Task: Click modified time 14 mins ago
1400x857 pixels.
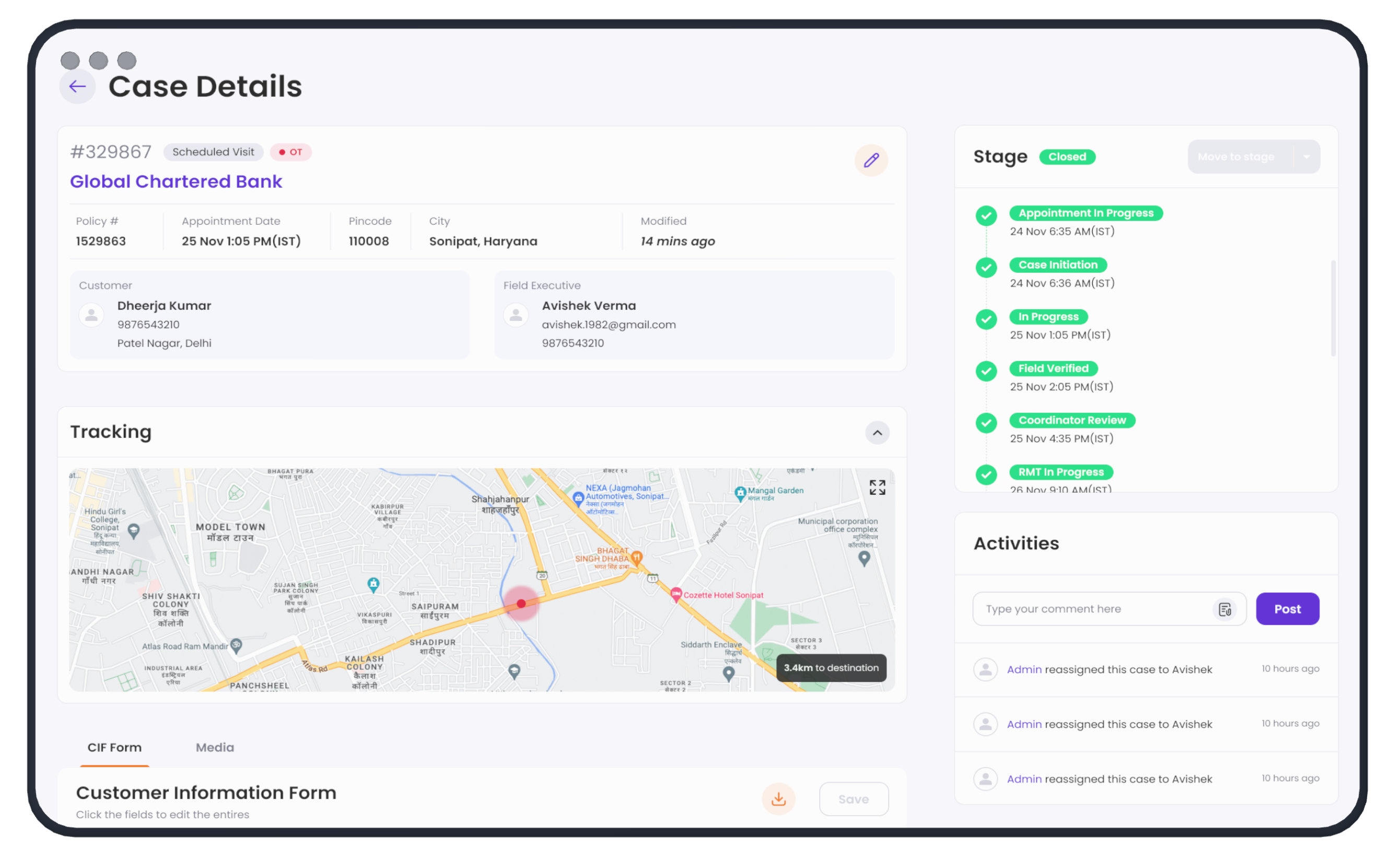Action: click(677, 241)
